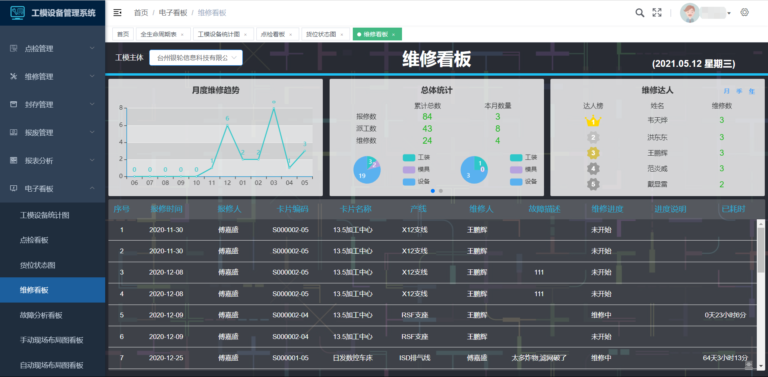
Task: Switch to the 首页 tab
Action: [x=123, y=34]
